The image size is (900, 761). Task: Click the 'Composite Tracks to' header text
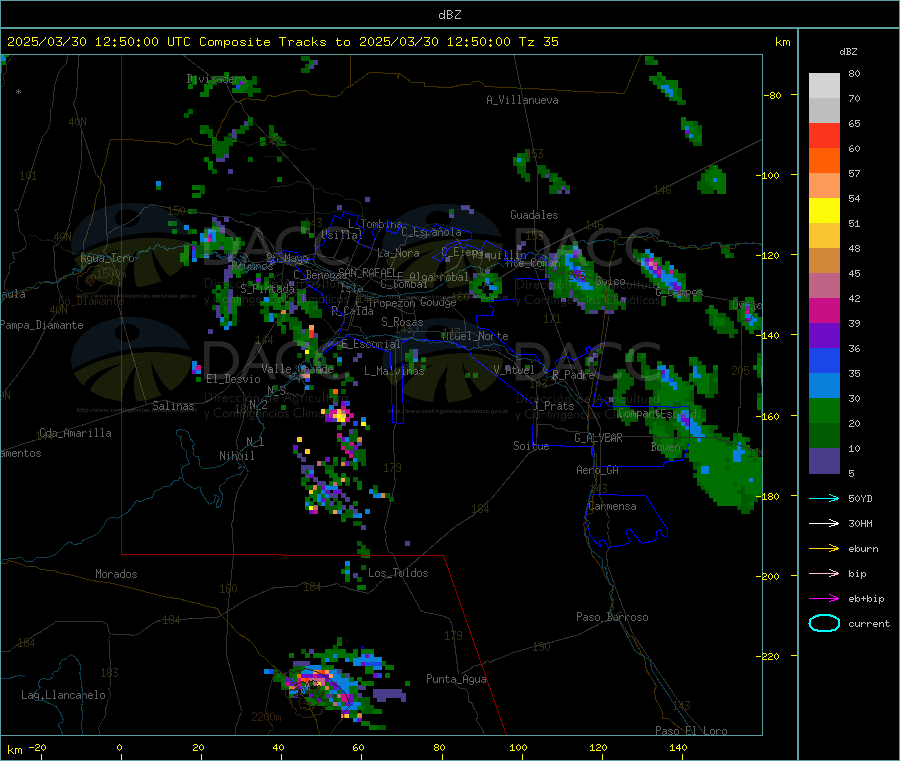click(x=275, y=42)
